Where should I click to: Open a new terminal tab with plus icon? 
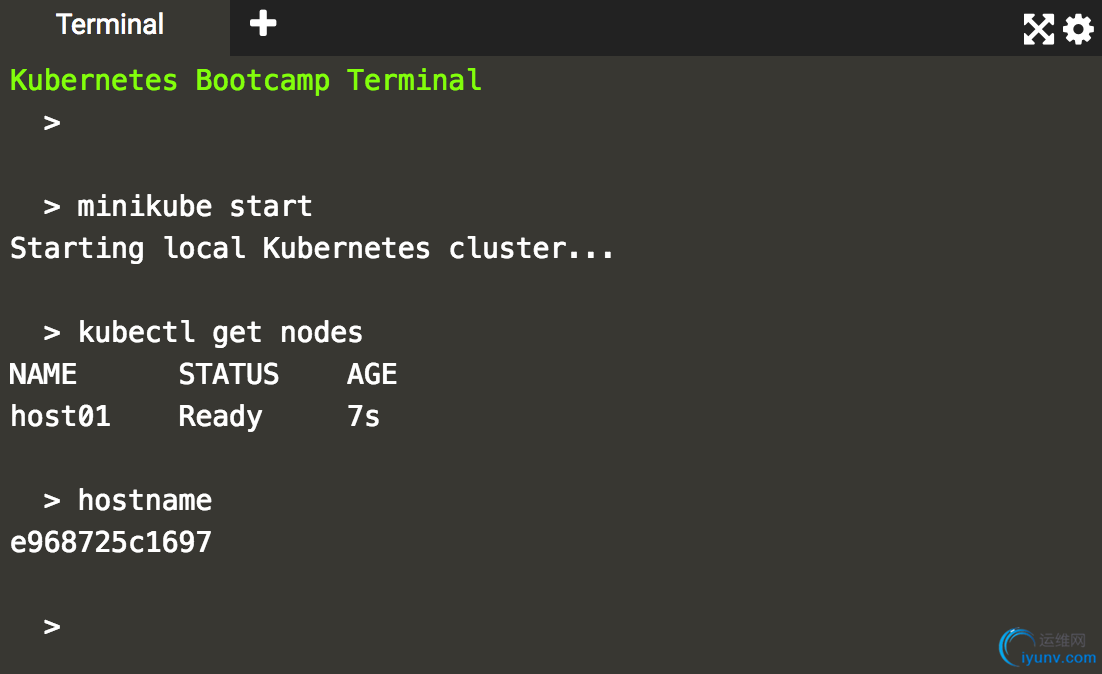click(x=263, y=23)
